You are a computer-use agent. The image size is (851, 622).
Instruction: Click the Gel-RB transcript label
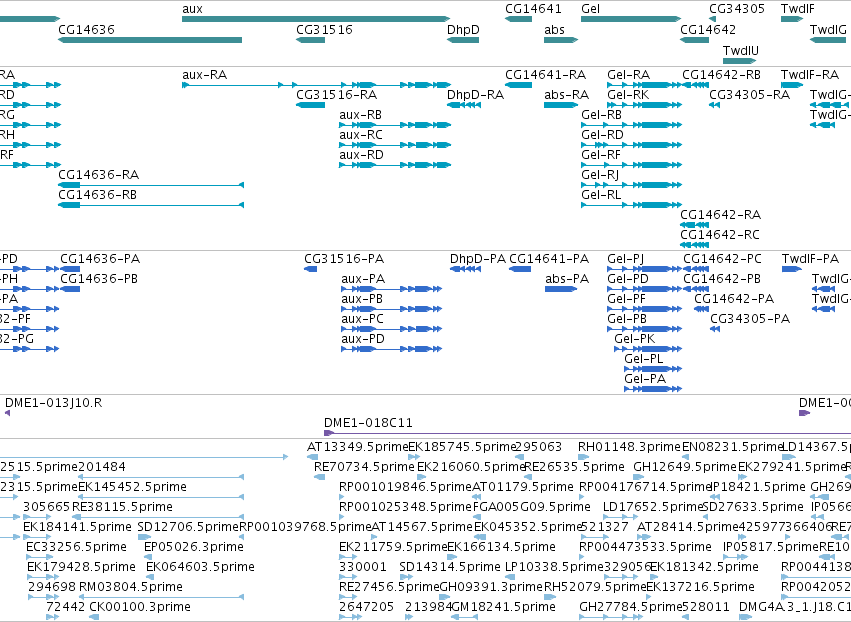tap(601, 115)
